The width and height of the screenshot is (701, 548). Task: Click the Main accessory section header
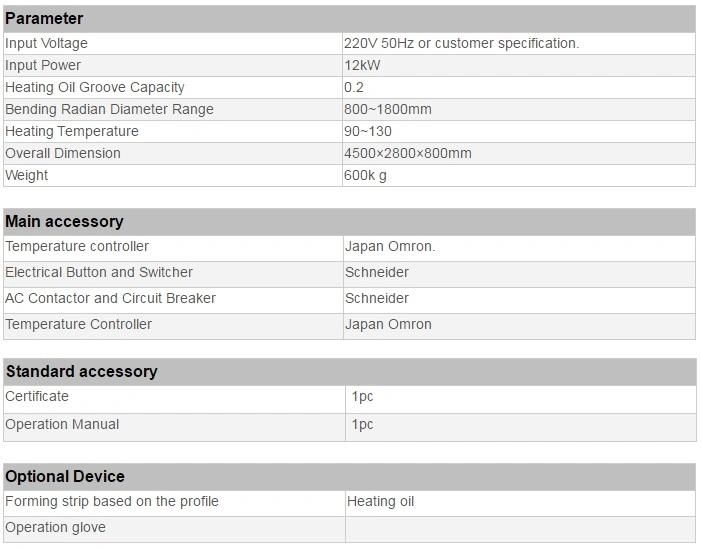click(x=349, y=222)
